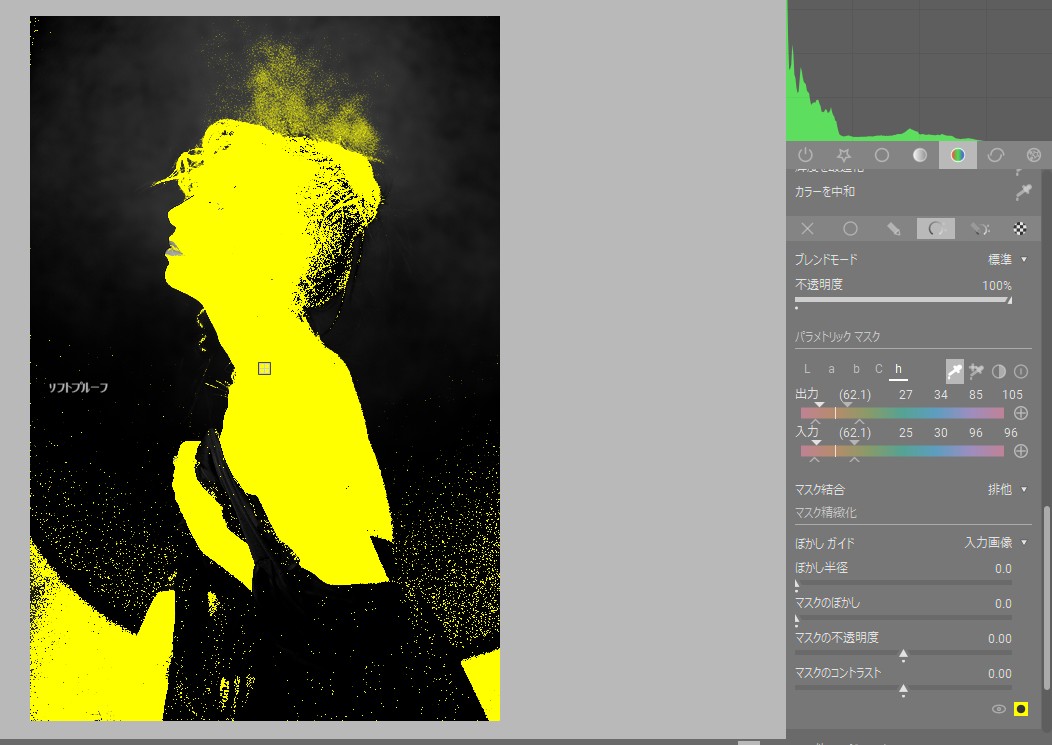Viewport: 1052px width, 745px height.
Task: Reset parametric mask settings circle icon
Action: 1021,371
